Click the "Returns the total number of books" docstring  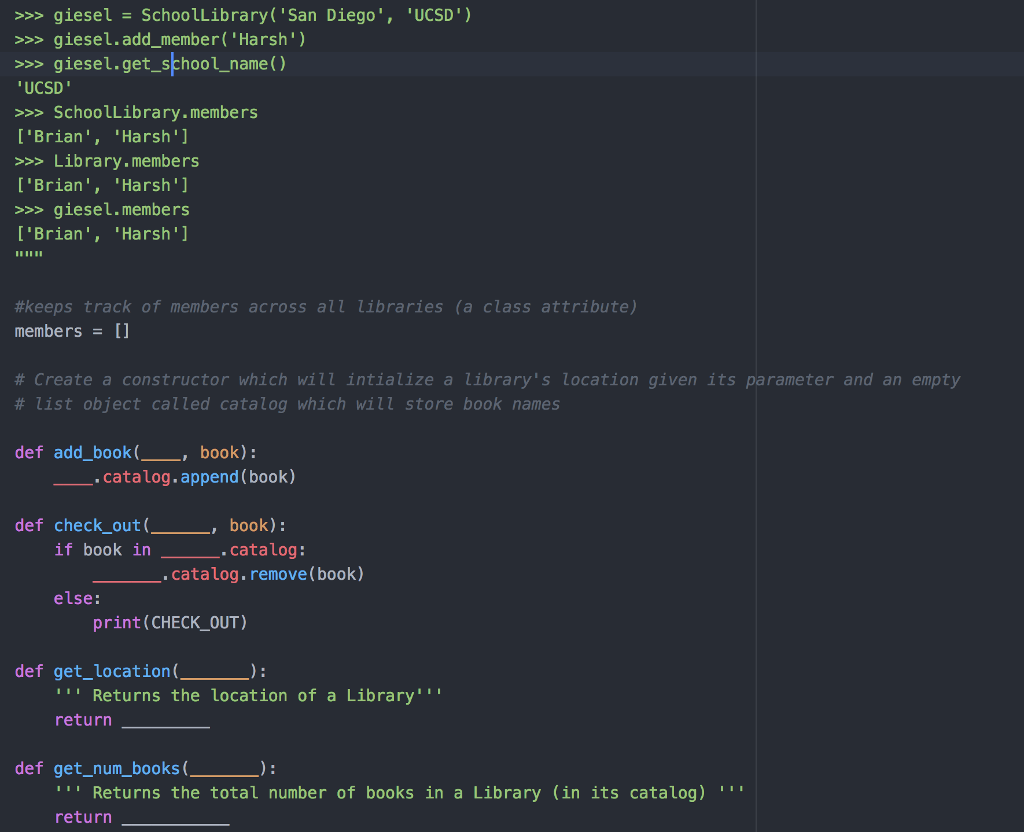399,793
